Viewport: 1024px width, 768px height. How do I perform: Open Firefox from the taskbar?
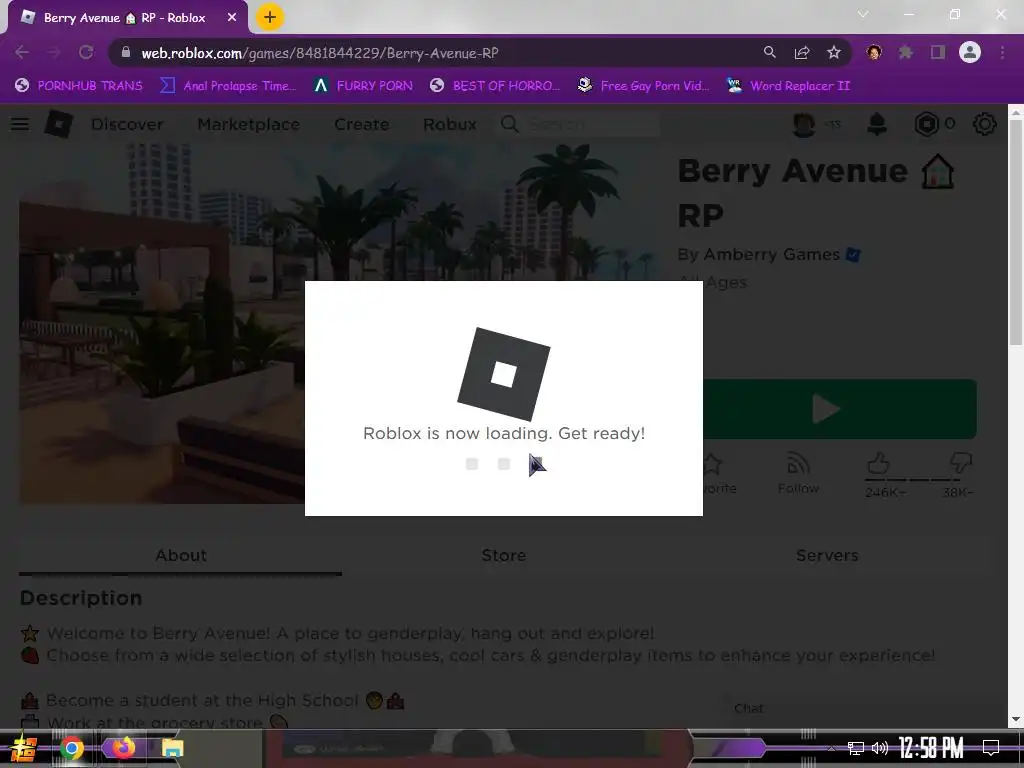point(123,748)
